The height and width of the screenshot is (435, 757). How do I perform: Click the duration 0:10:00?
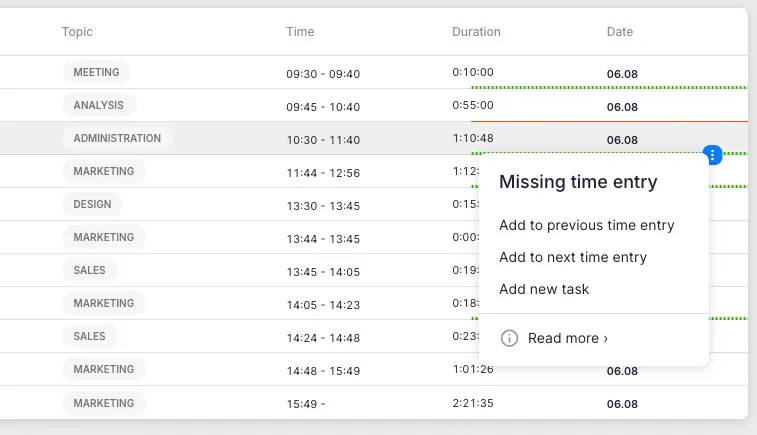tap(473, 72)
